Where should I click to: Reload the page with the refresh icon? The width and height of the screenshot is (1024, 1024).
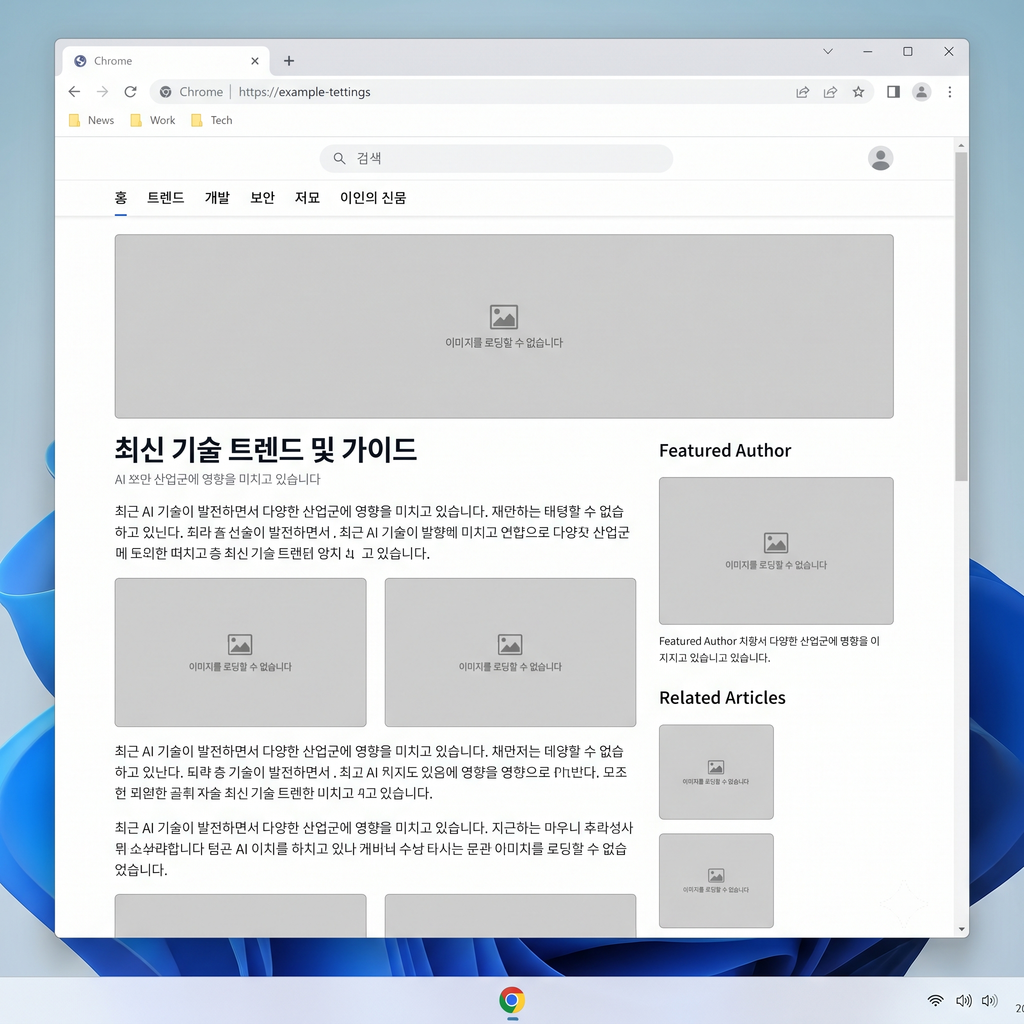click(131, 91)
